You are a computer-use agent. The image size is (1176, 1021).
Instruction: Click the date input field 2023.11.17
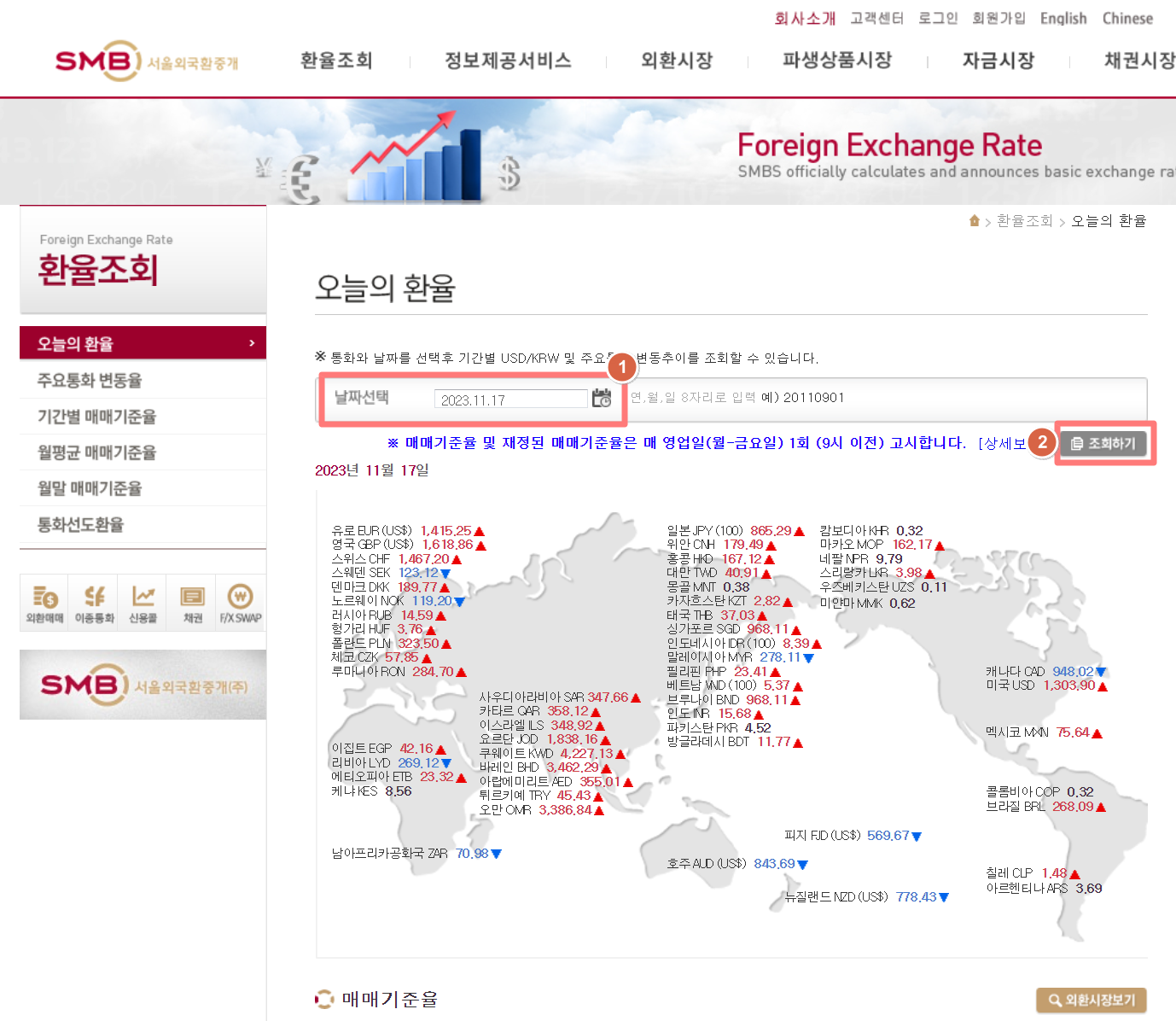(510, 400)
